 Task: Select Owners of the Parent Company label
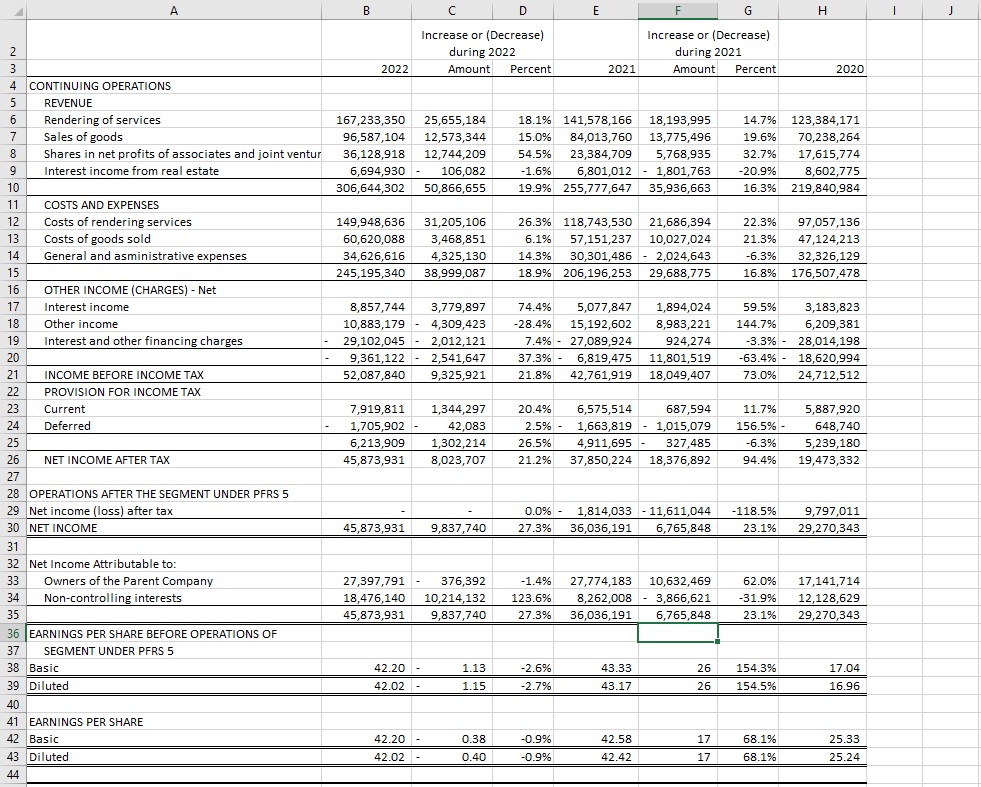[128, 581]
